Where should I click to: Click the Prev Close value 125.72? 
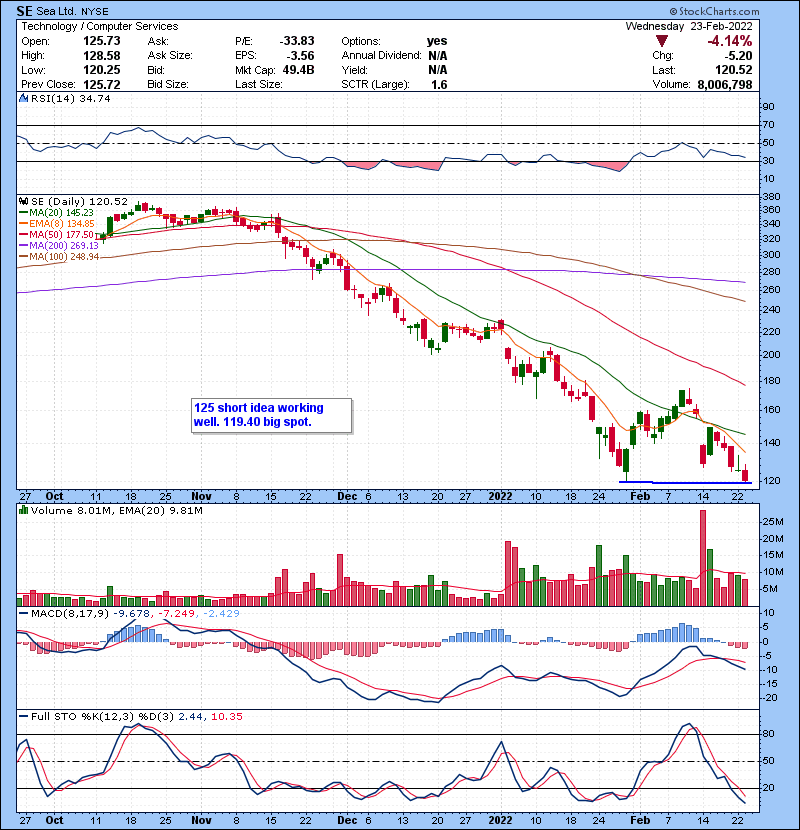pos(102,85)
